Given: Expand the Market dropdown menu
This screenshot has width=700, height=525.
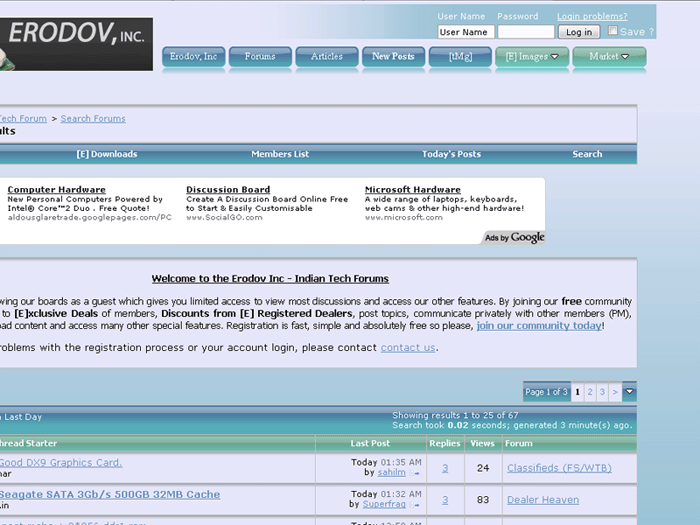Looking at the screenshot, I should (x=609, y=57).
